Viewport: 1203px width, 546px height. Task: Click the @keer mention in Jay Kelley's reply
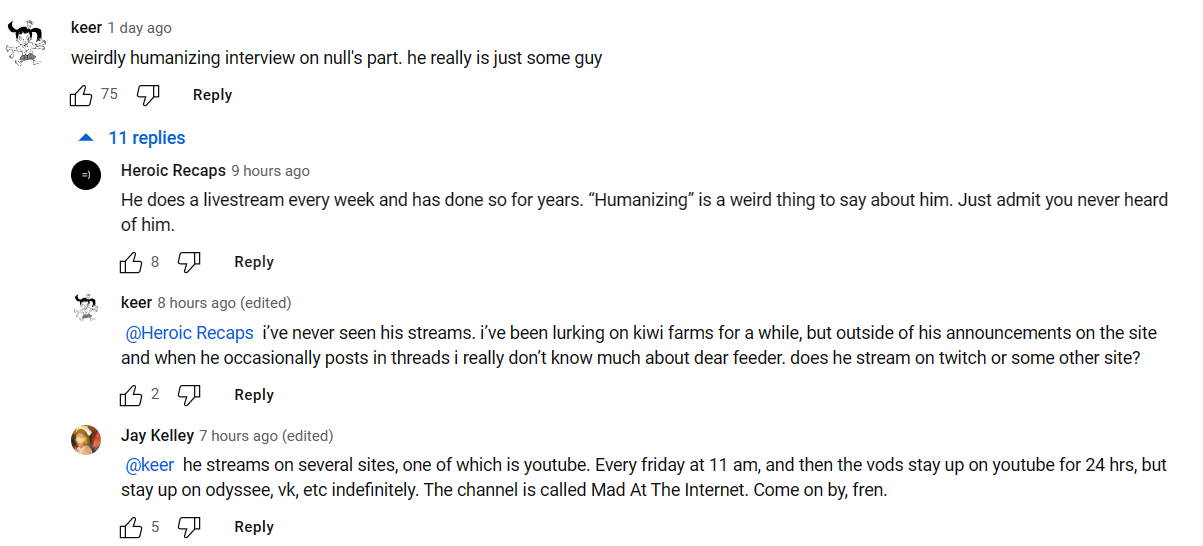[x=150, y=465]
